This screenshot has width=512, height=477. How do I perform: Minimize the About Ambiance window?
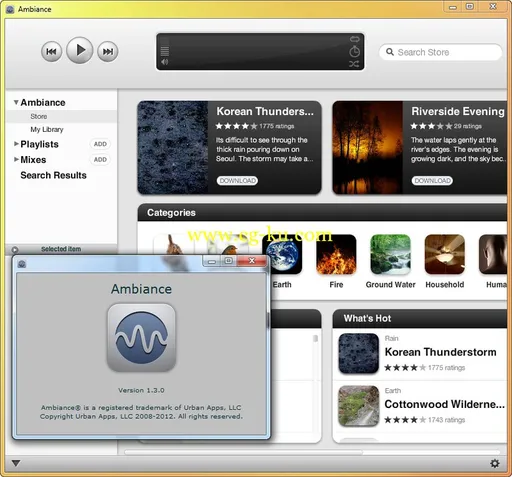212,261
